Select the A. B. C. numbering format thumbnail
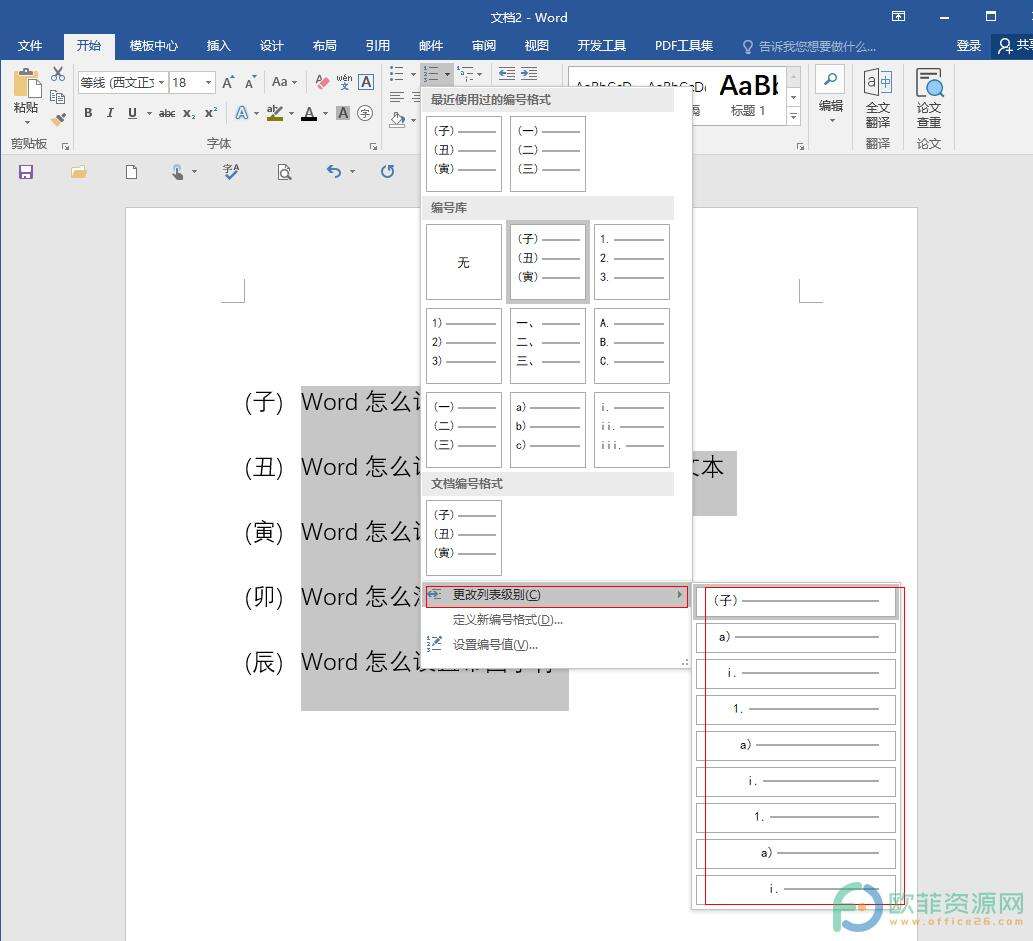 pos(632,346)
